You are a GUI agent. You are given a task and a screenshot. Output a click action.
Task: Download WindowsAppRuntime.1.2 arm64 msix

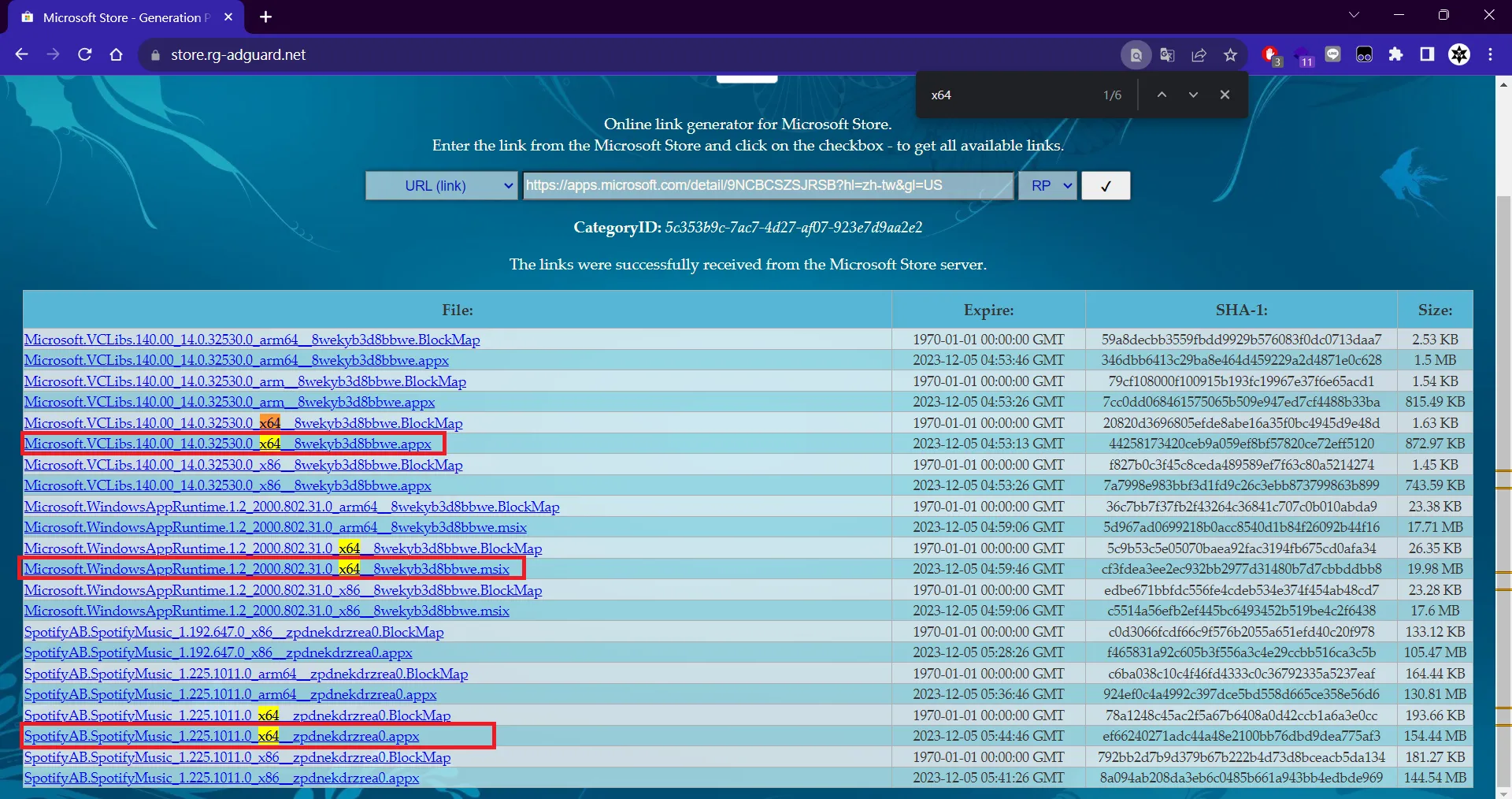(x=276, y=527)
